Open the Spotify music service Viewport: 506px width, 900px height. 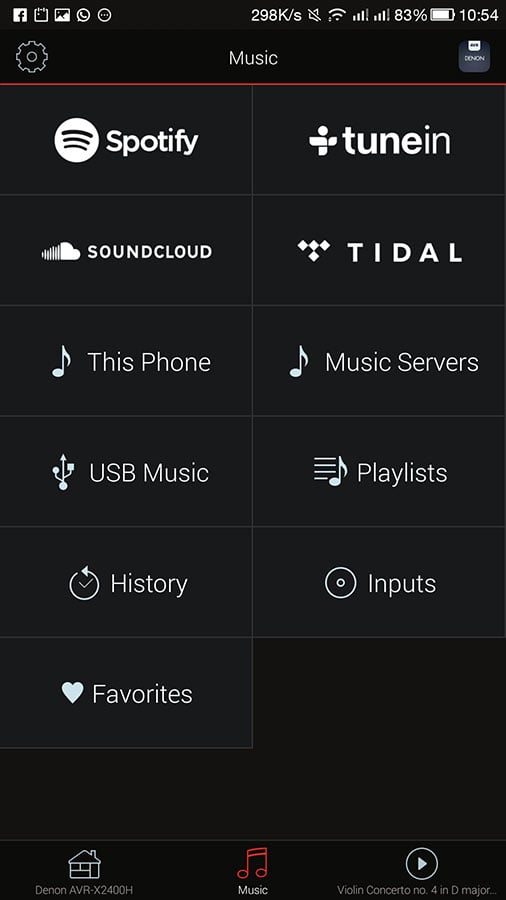(x=126, y=140)
